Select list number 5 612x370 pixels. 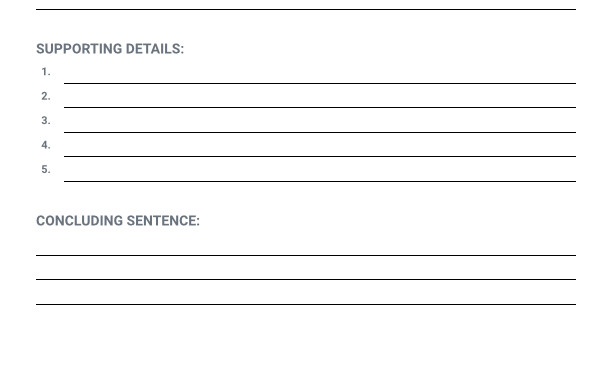point(46,169)
